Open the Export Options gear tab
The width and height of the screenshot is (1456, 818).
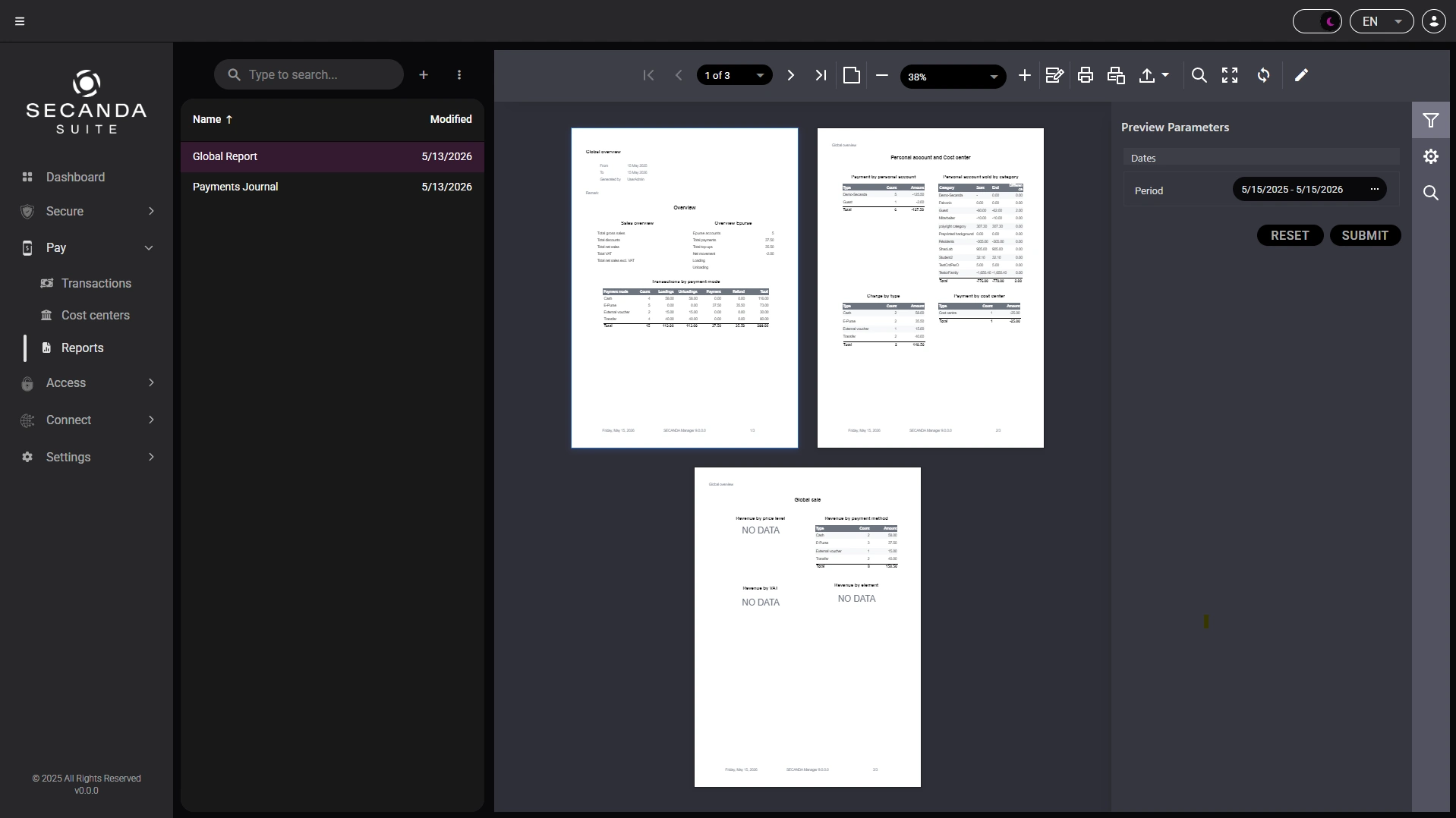(x=1431, y=156)
